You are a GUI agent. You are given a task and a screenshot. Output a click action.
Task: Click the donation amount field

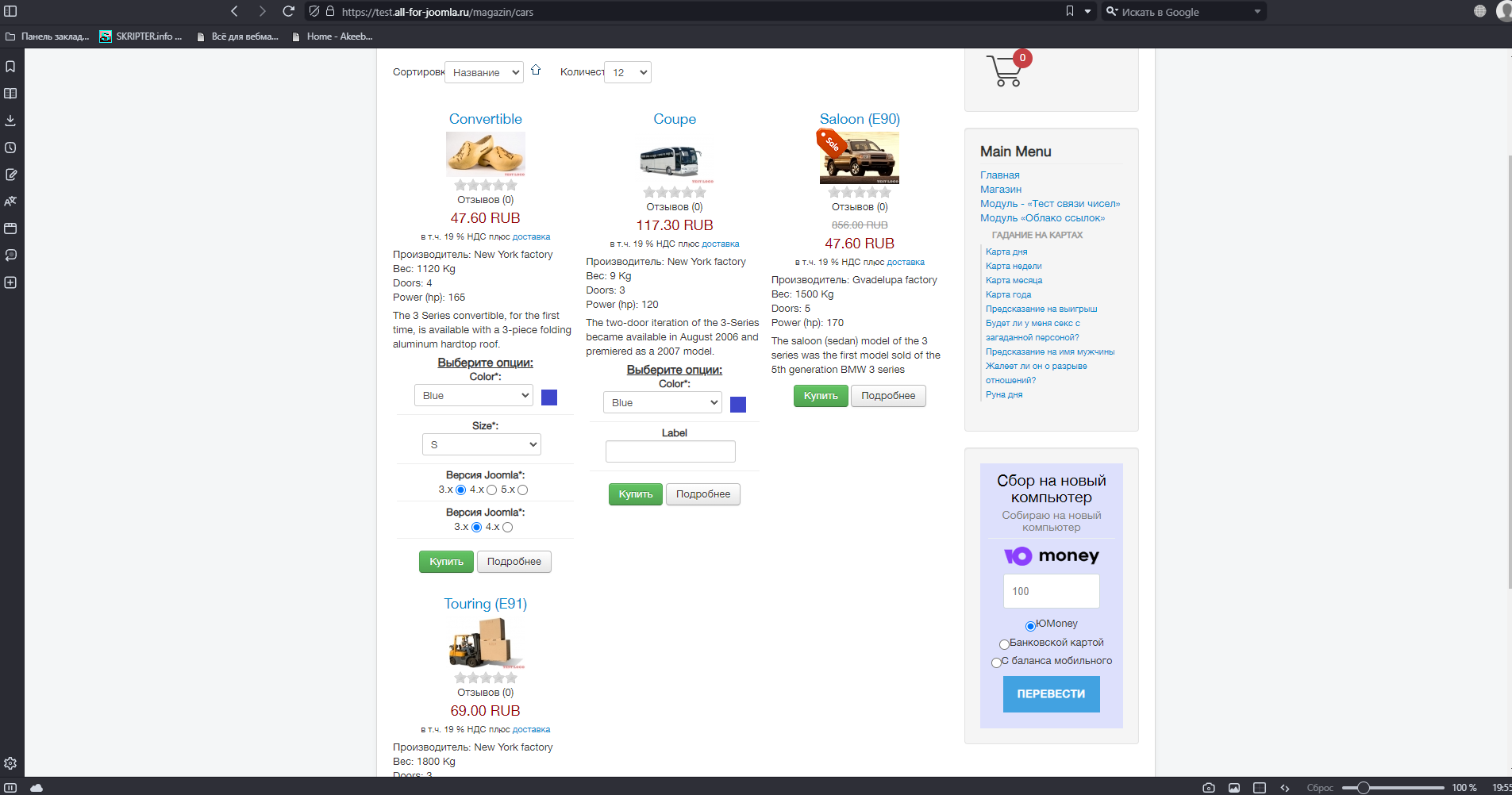click(1052, 591)
